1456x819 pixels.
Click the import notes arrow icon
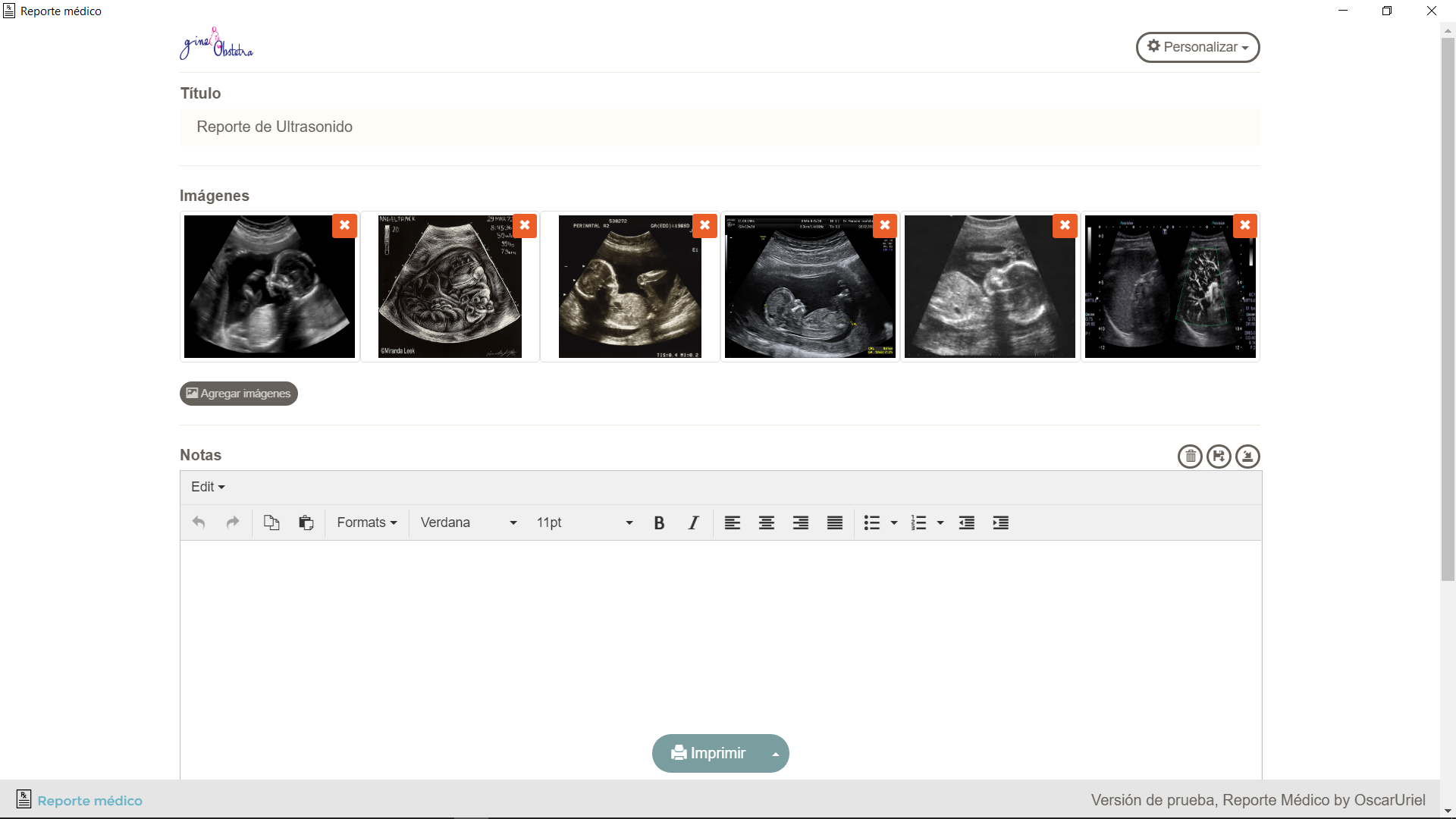click(x=1247, y=457)
